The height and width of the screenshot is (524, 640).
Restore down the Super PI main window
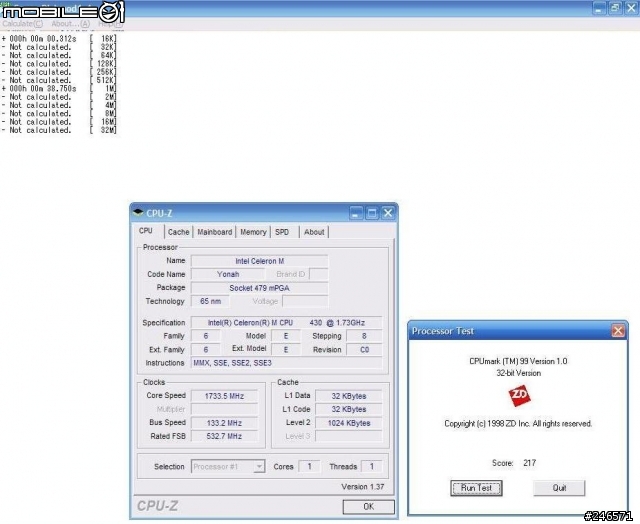[x=615, y=8]
